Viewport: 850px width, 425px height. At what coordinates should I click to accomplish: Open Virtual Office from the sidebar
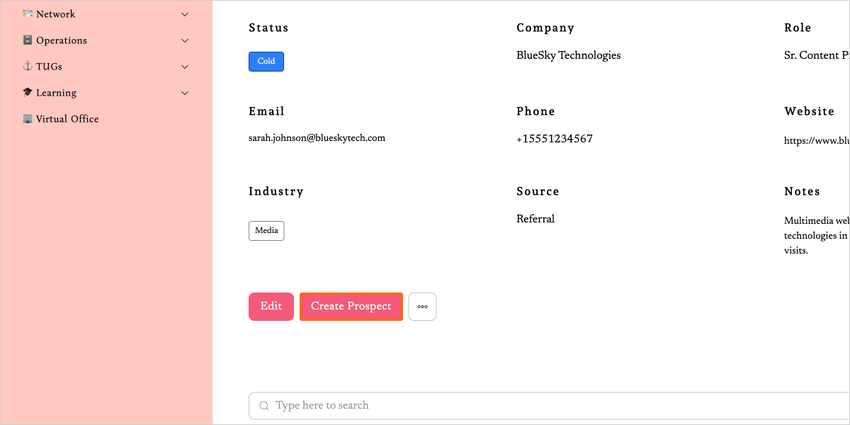[67, 119]
